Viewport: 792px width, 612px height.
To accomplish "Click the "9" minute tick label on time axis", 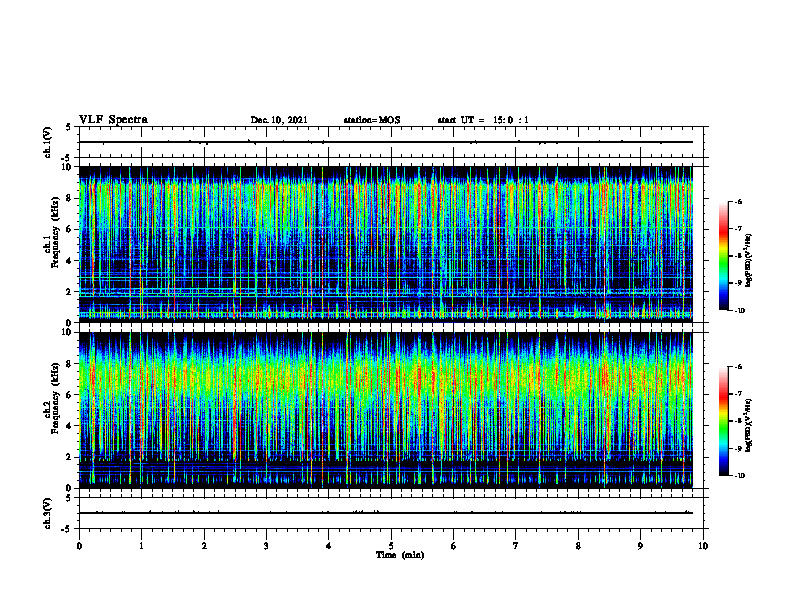I will pyautogui.click(x=640, y=546).
